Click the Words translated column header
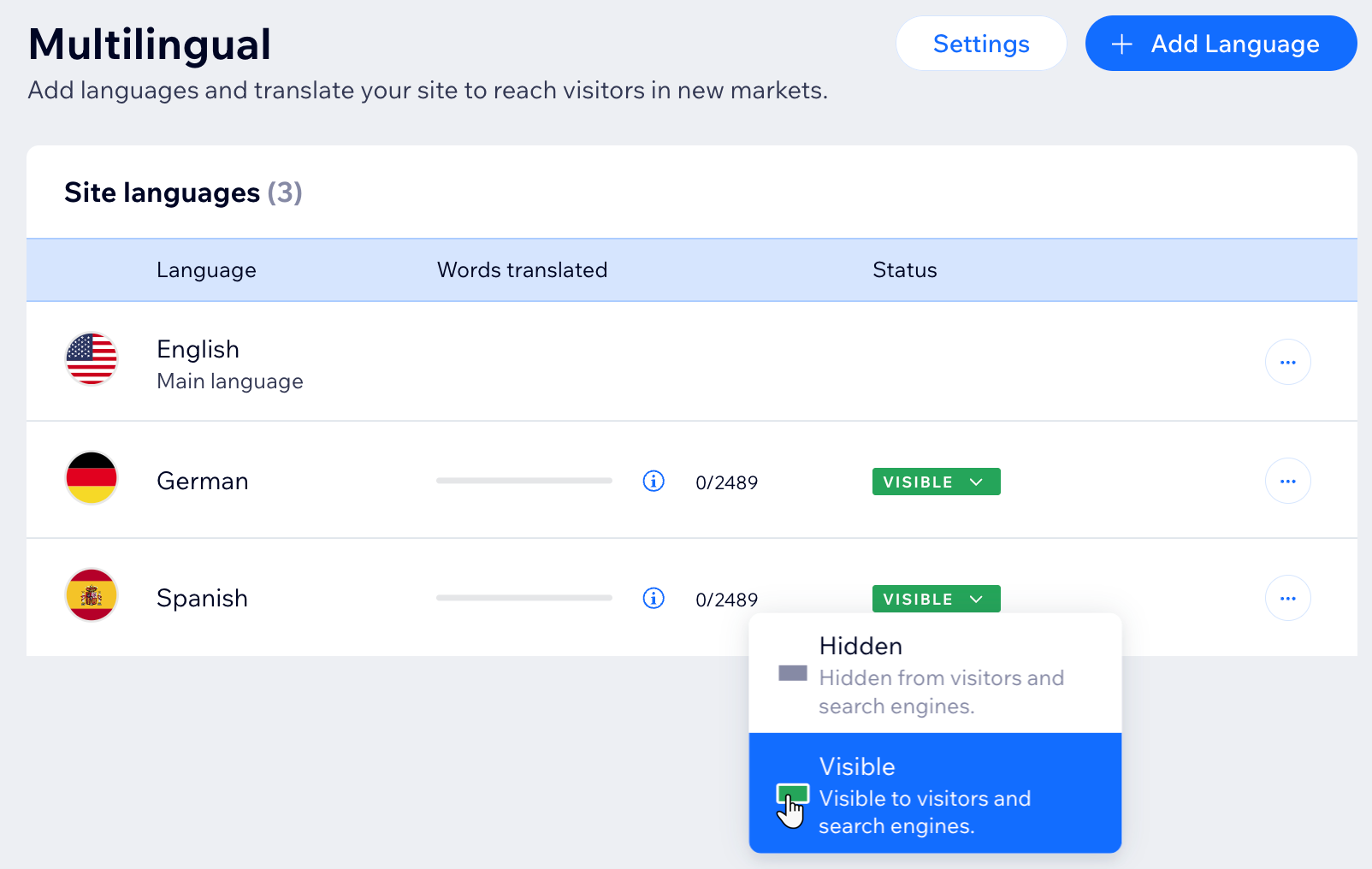The image size is (1372, 869). (x=522, y=270)
